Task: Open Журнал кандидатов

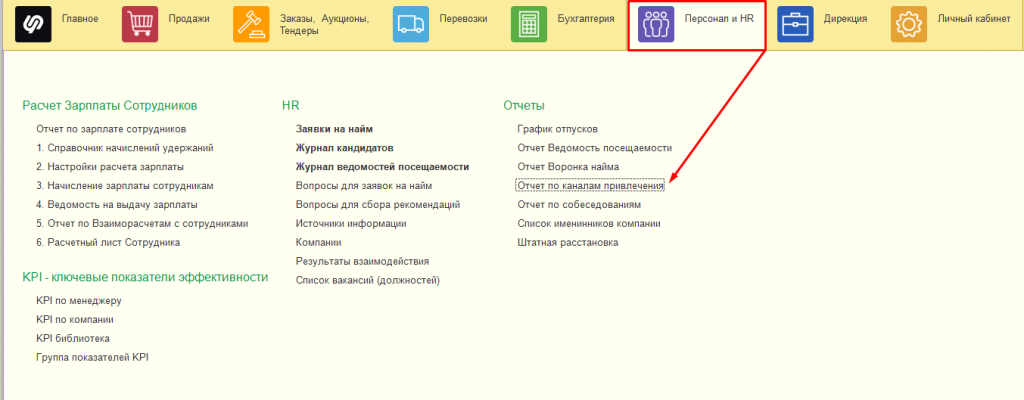Action: [345, 148]
